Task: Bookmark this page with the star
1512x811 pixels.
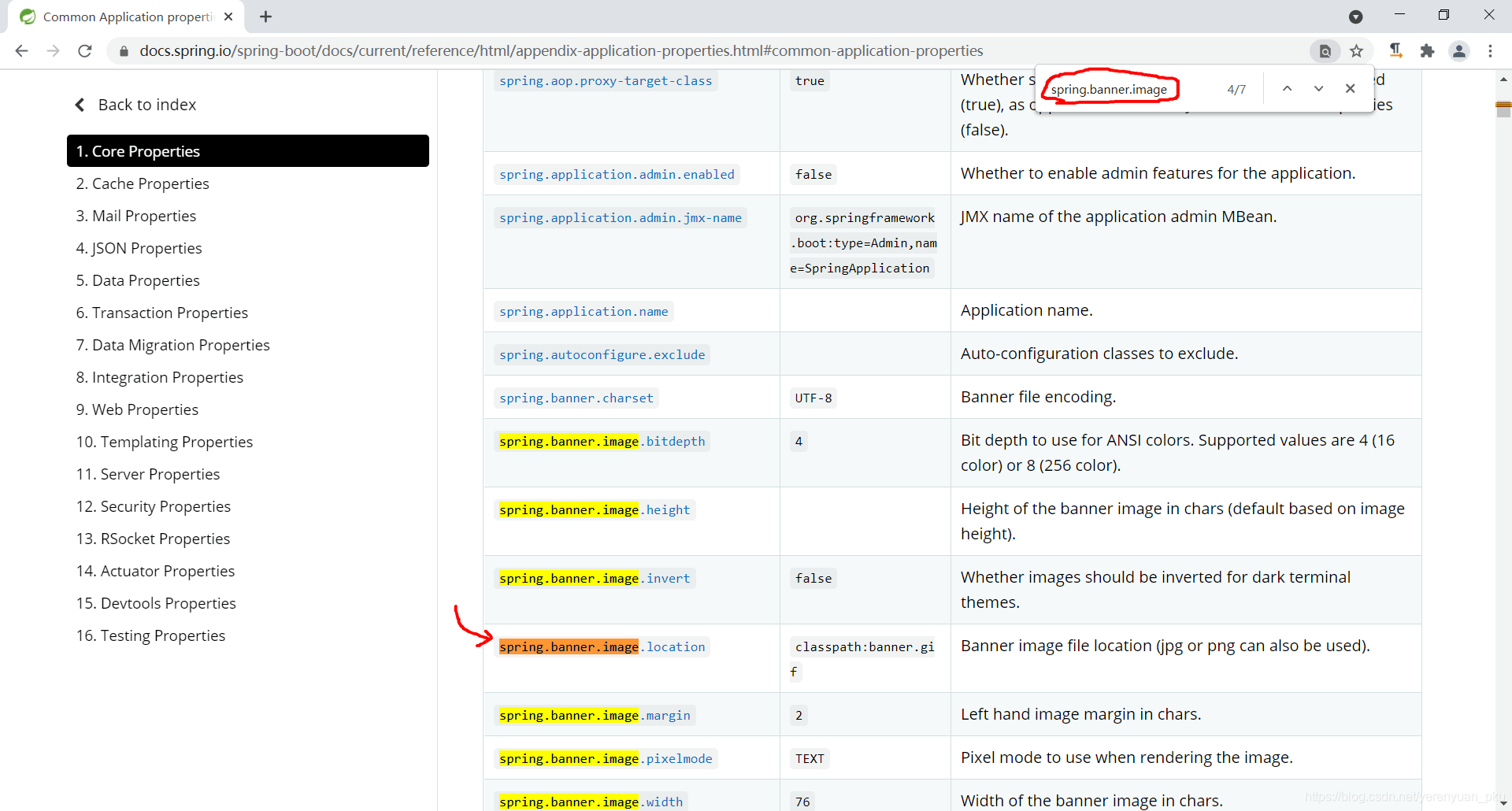Action: (x=1356, y=51)
